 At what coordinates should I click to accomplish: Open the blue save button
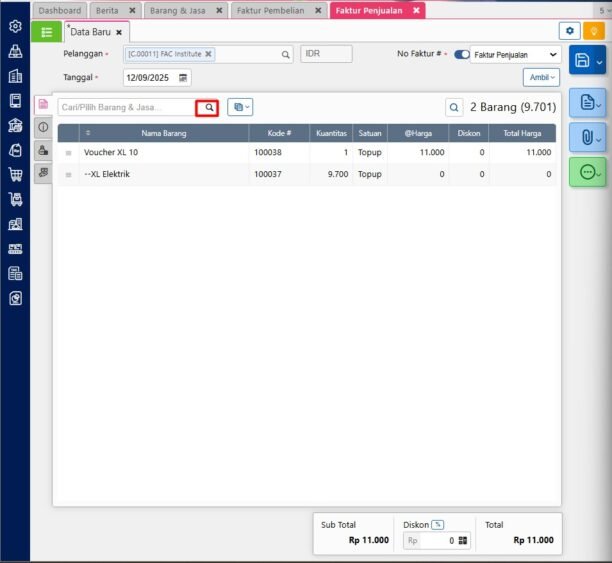pos(587,62)
